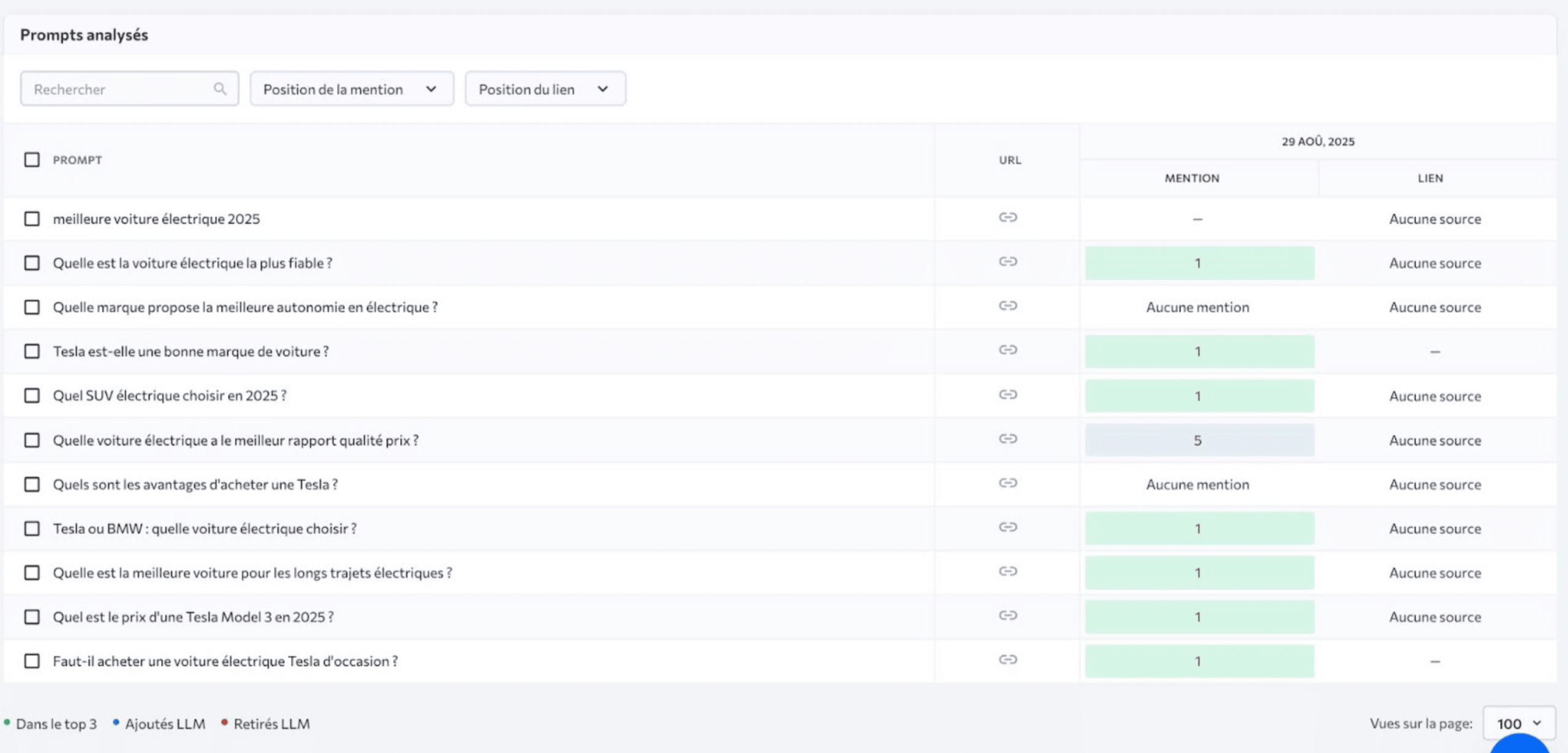
Task: Click 'Dans le top 3' legend label
Action: pyautogui.click(x=56, y=724)
